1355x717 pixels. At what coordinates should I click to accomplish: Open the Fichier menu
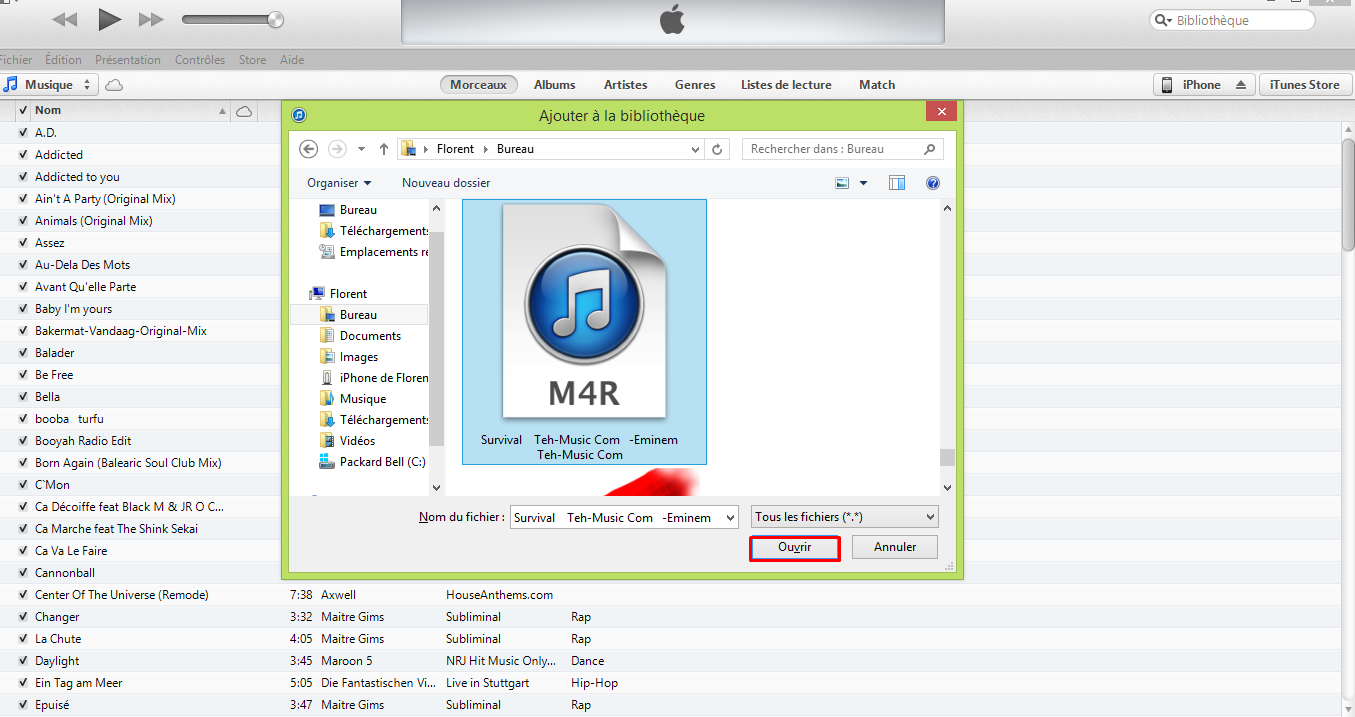click(x=15, y=60)
